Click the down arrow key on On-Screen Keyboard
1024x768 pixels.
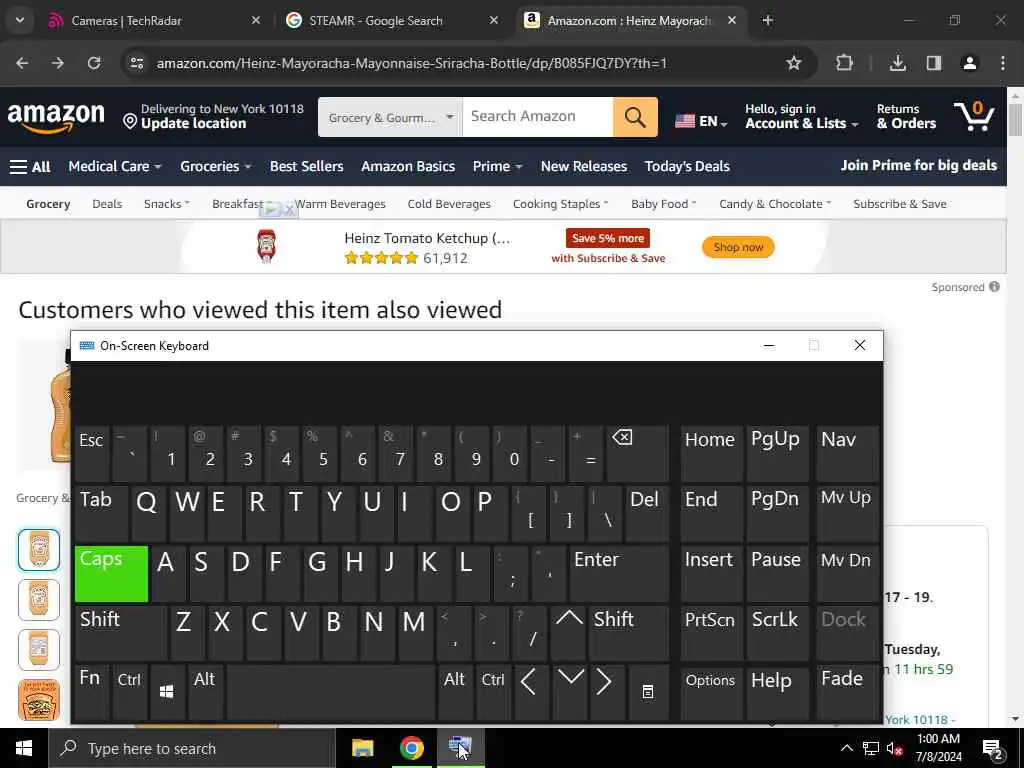(x=570, y=692)
